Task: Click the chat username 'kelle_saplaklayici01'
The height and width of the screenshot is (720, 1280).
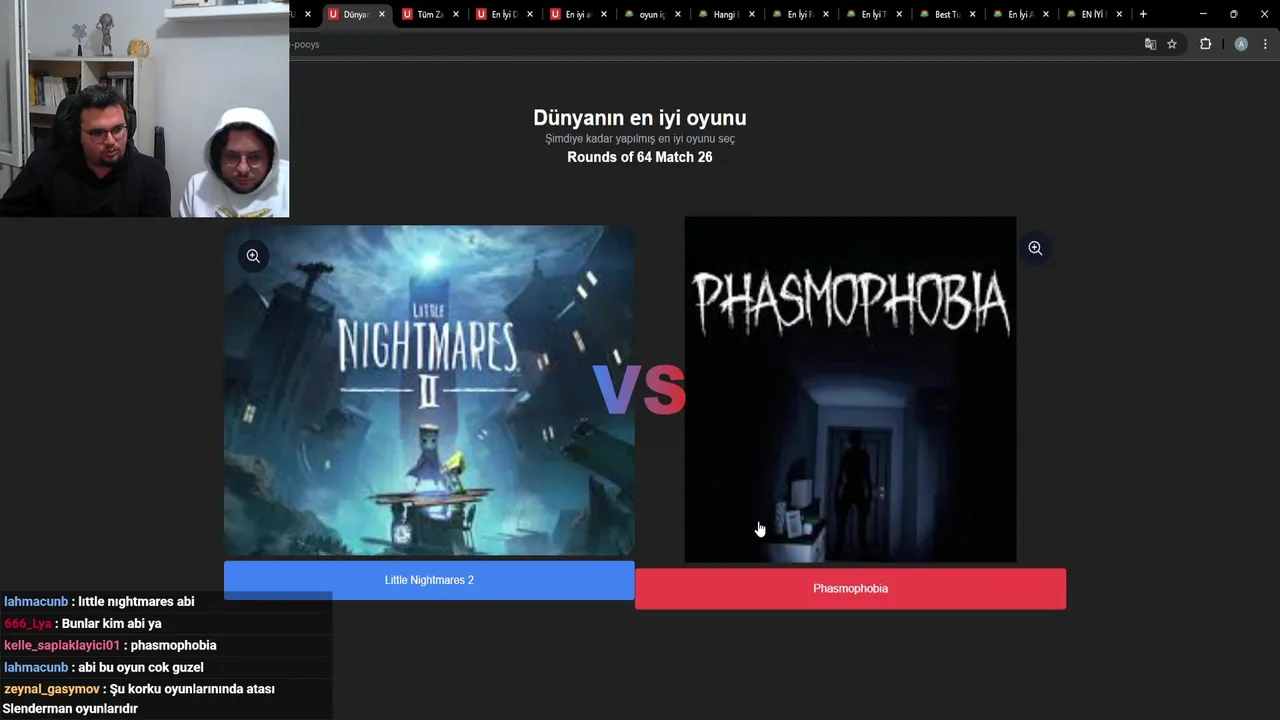Action: point(62,645)
